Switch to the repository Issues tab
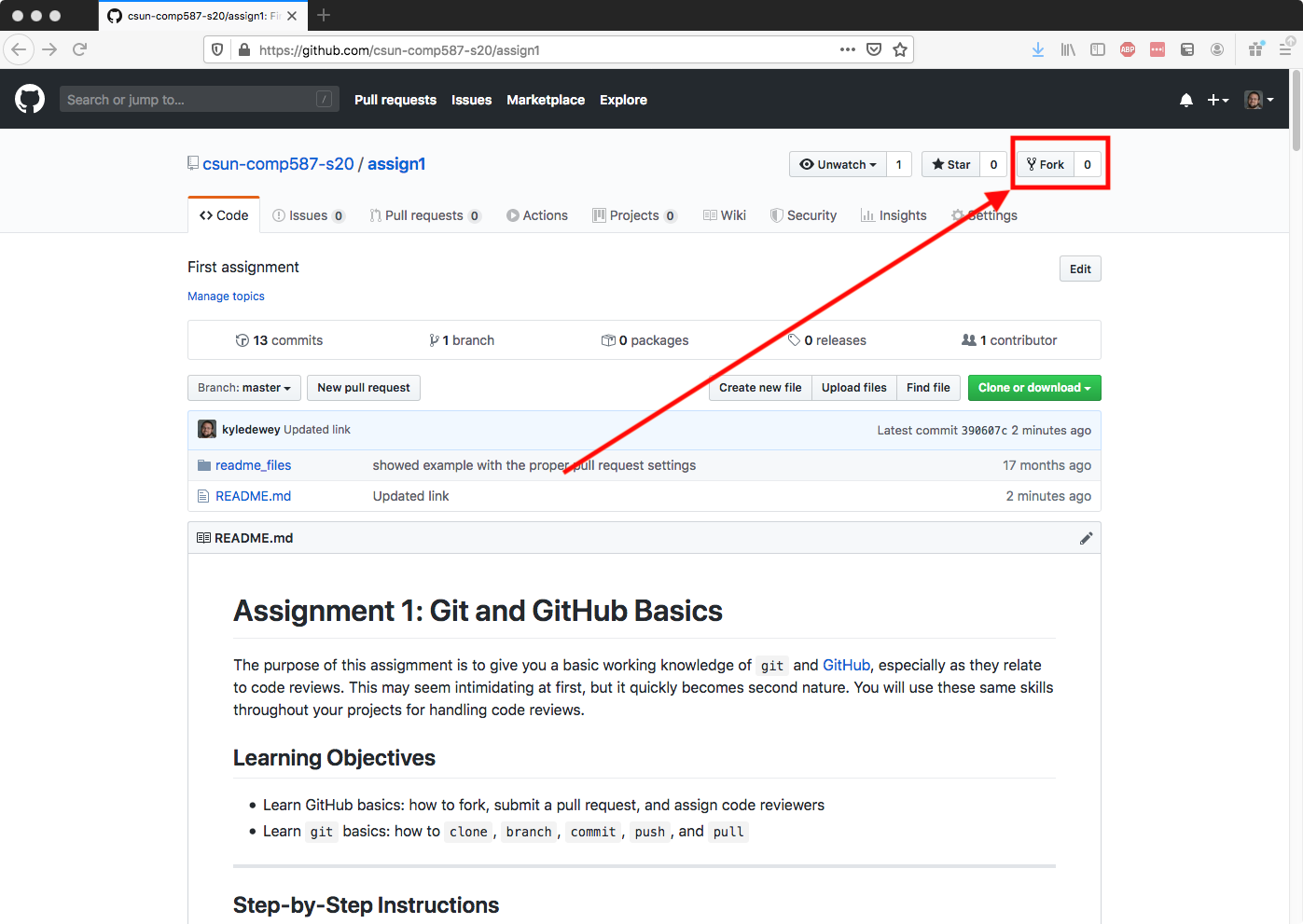The image size is (1303, 924). [308, 215]
